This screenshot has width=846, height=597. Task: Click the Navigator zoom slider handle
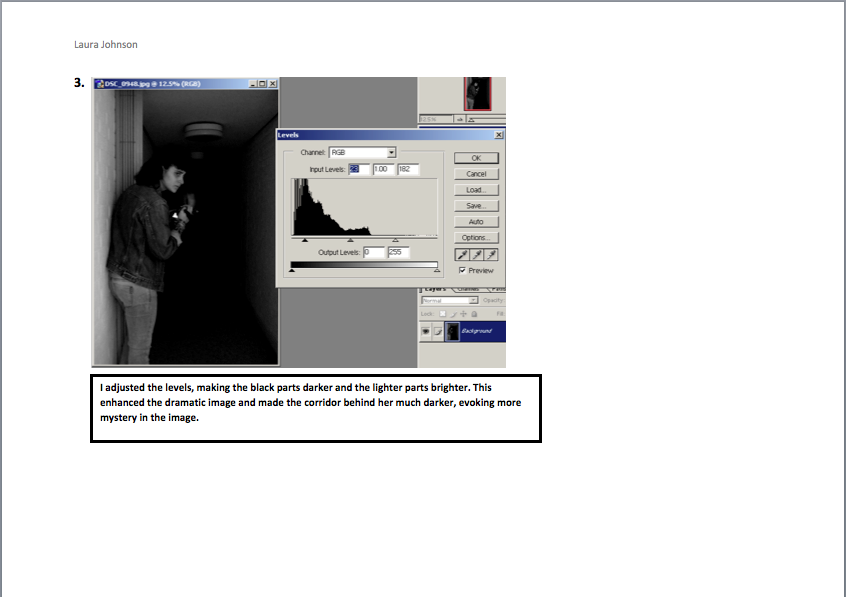[x=471, y=120]
